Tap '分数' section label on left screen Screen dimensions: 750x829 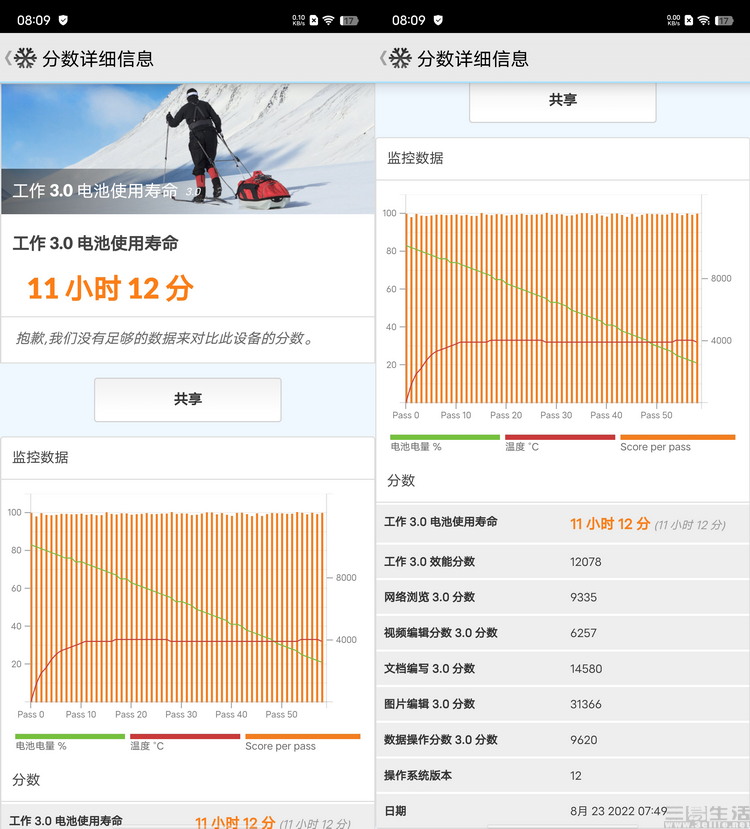tap(26, 780)
